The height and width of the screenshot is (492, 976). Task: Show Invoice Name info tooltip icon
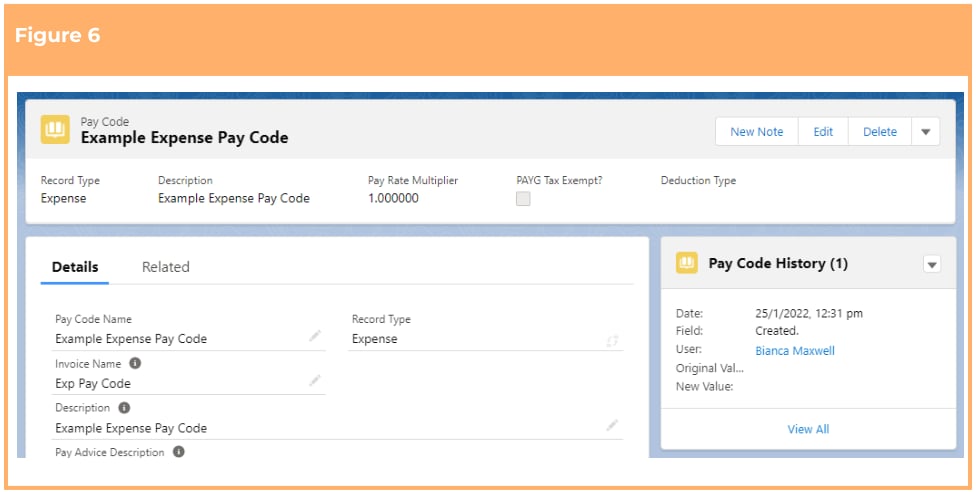pos(135,363)
